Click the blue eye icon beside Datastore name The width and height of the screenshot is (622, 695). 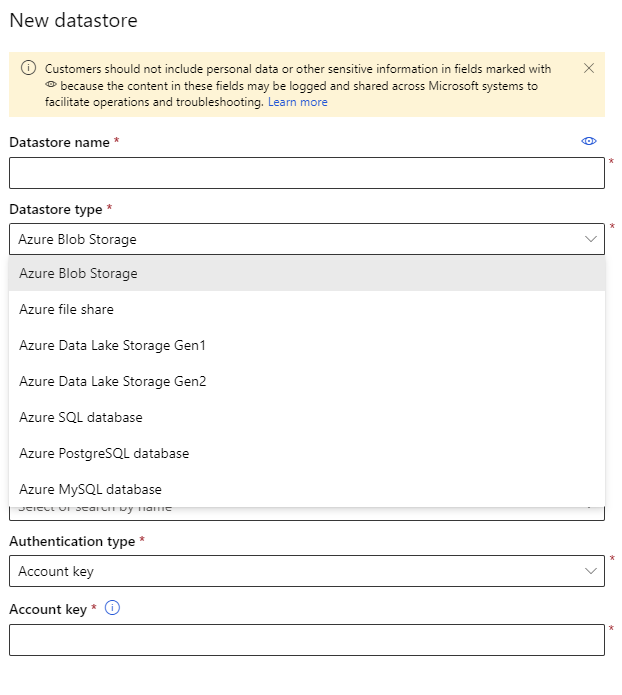[x=589, y=141]
